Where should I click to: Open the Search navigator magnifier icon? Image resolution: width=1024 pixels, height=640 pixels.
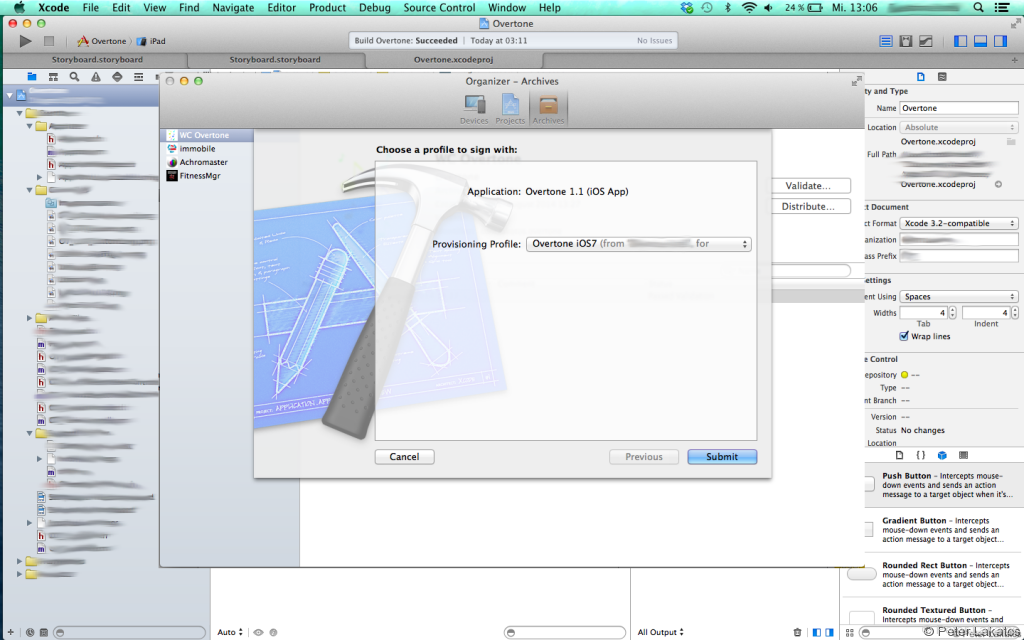(x=74, y=77)
